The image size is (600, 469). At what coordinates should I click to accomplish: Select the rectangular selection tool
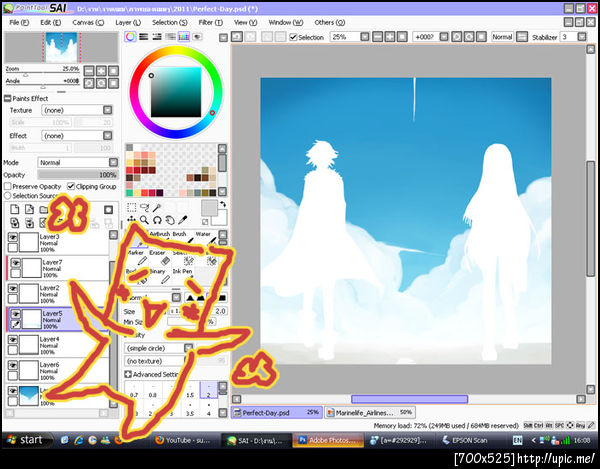click(x=132, y=207)
